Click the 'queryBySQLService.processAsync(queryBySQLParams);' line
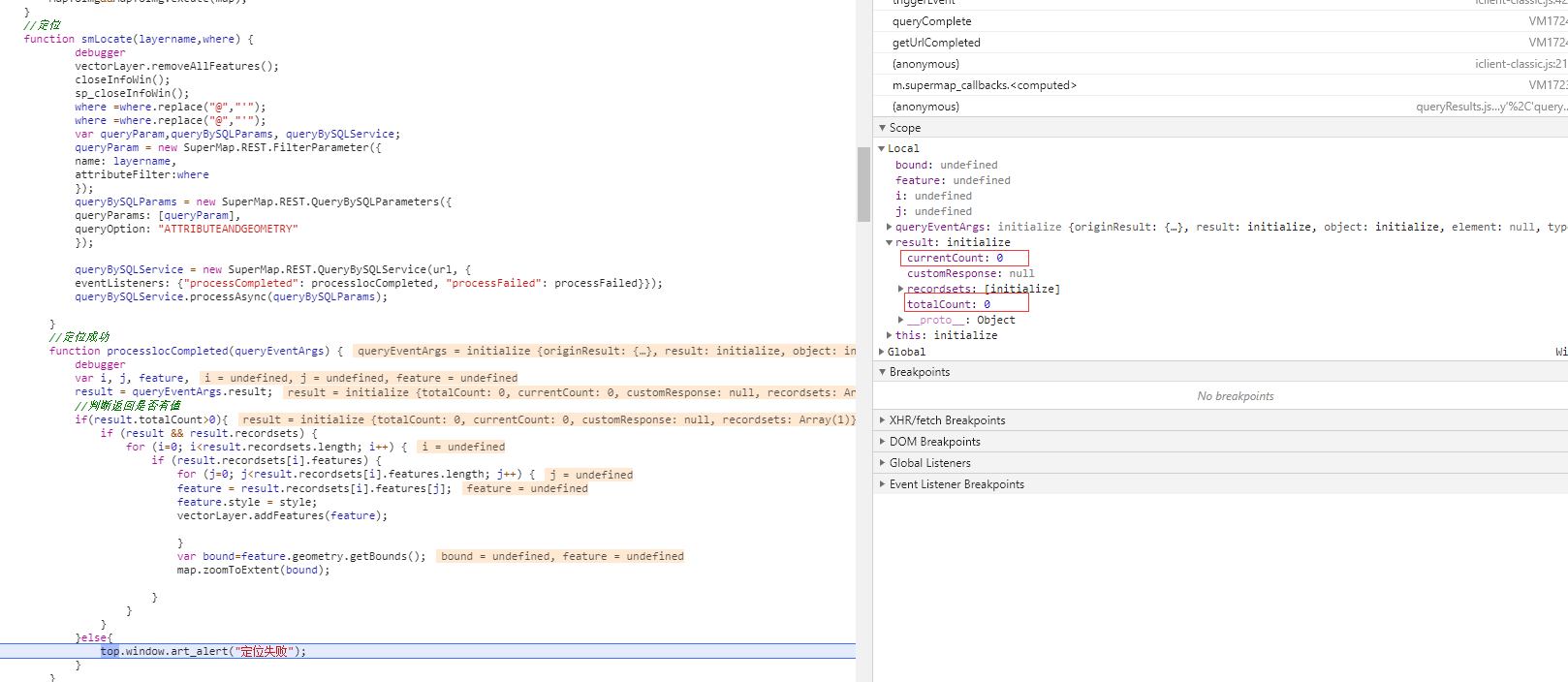Viewport: 1568px width, 682px height. pyautogui.click(x=231, y=297)
